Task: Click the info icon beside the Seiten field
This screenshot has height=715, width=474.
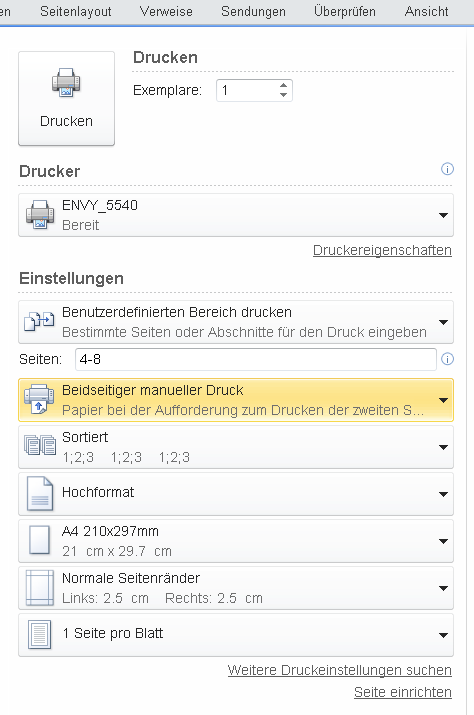Action: pyautogui.click(x=447, y=359)
